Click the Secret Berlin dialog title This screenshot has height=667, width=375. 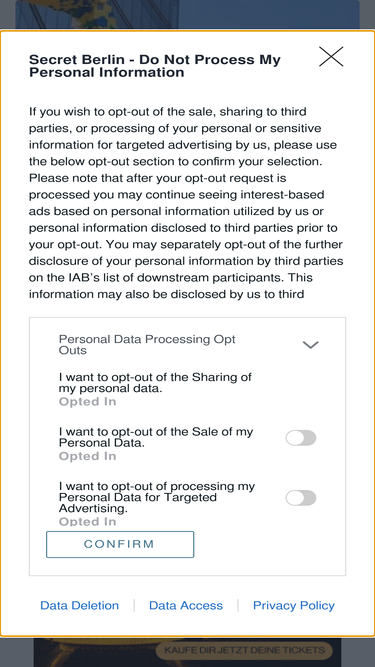click(155, 66)
